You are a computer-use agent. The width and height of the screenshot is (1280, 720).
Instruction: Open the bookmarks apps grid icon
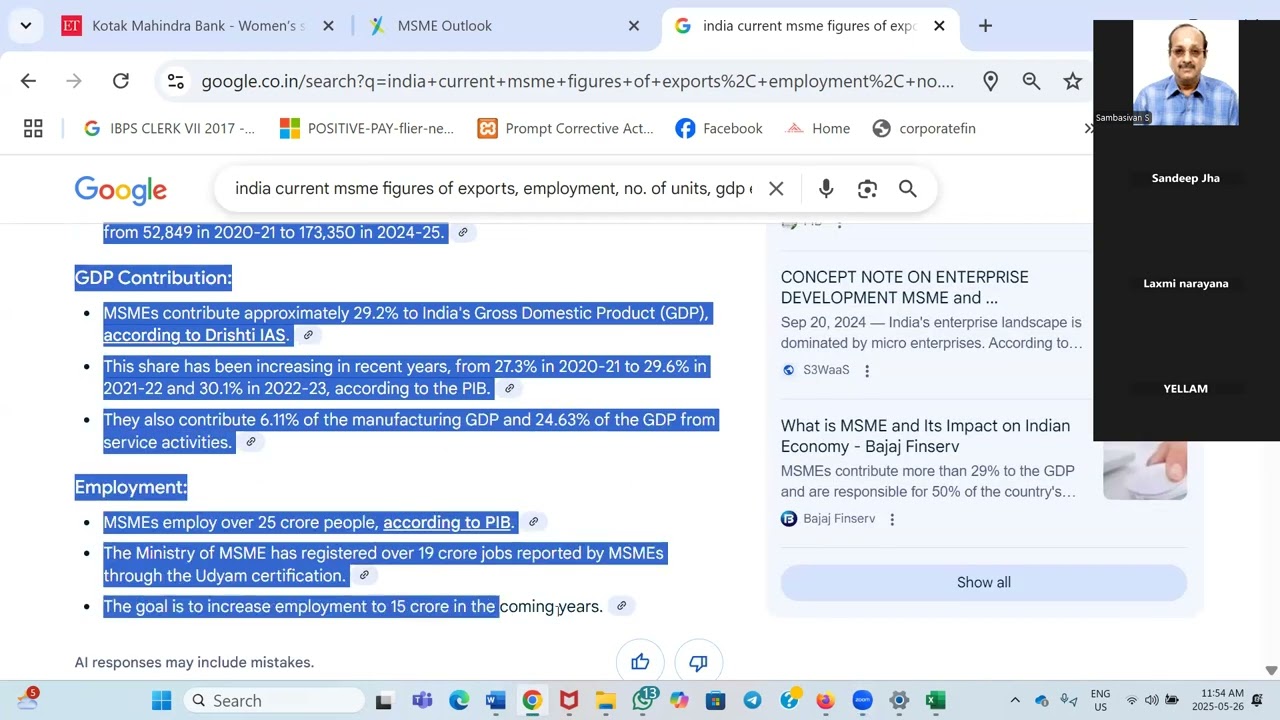click(x=33, y=128)
